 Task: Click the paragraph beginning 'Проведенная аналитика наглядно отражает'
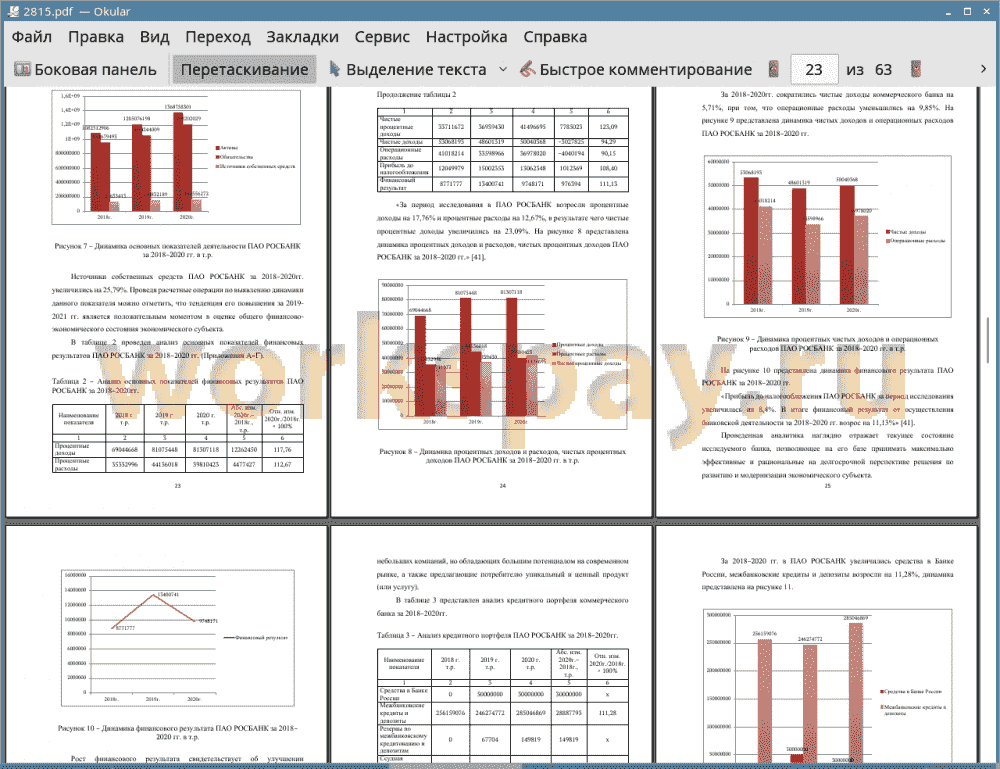point(827,455)
